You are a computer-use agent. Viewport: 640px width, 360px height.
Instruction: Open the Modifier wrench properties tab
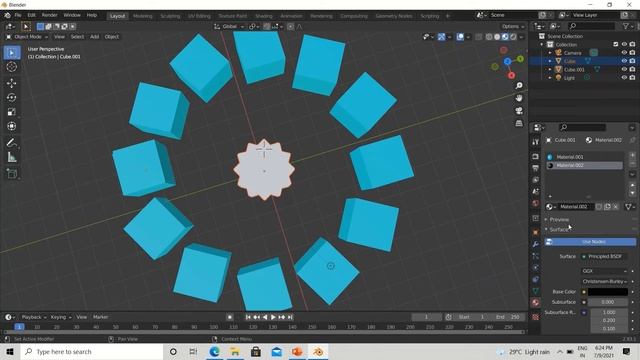coord(536,244)
